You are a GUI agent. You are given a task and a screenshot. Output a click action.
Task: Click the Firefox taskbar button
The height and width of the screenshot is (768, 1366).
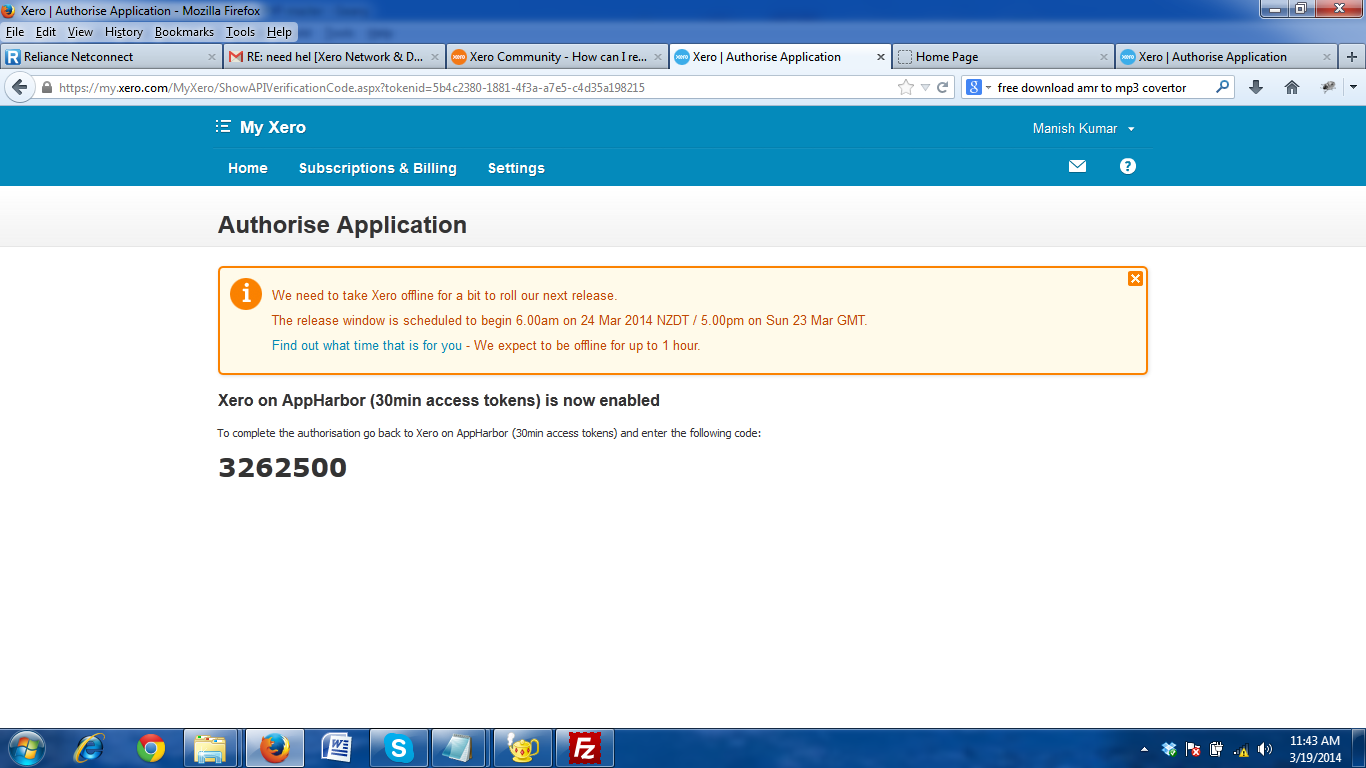point(274,748)
